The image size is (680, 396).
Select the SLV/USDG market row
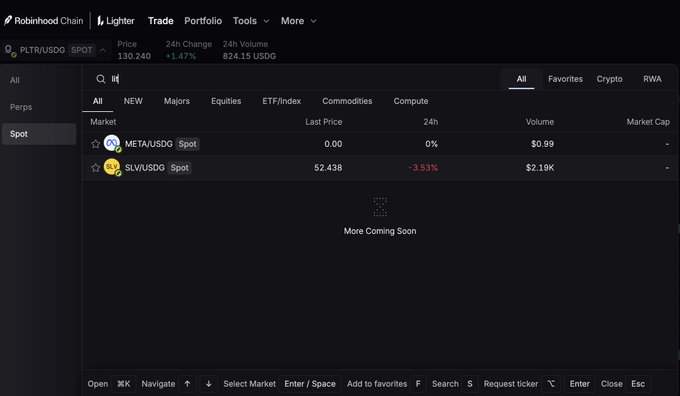(x=380, y=167)
